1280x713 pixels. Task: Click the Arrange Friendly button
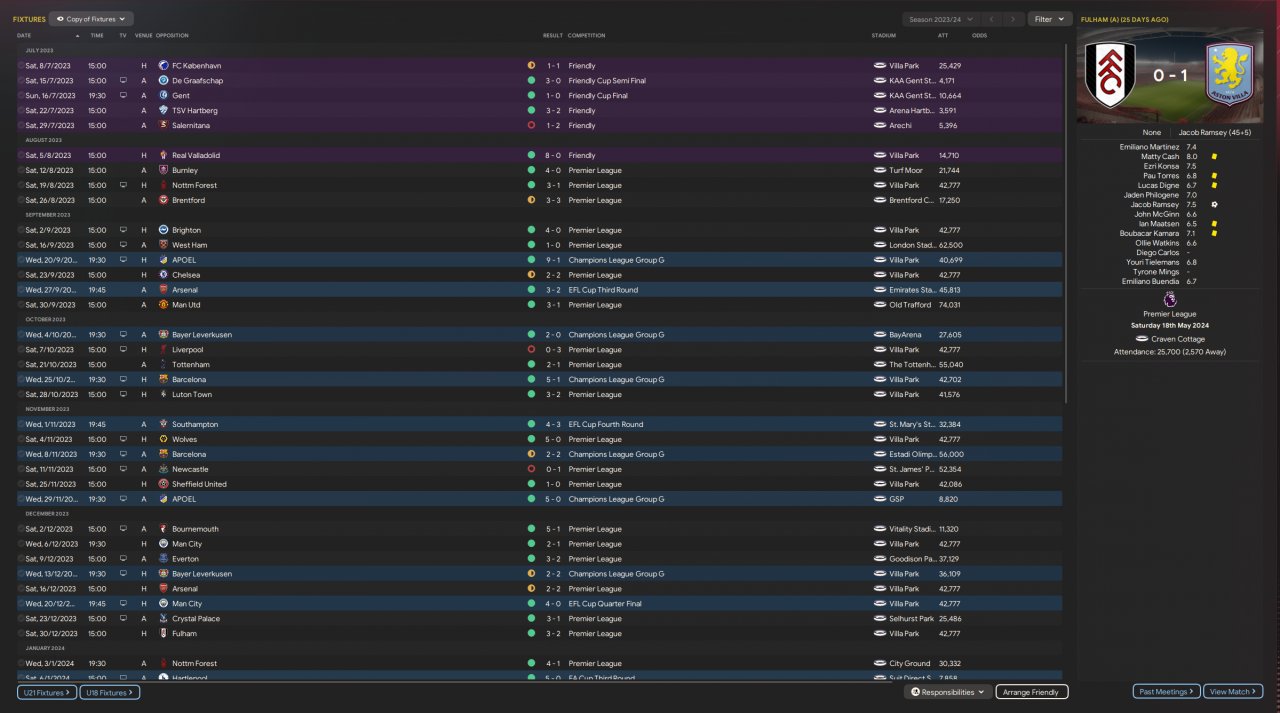pos(1032,692)
